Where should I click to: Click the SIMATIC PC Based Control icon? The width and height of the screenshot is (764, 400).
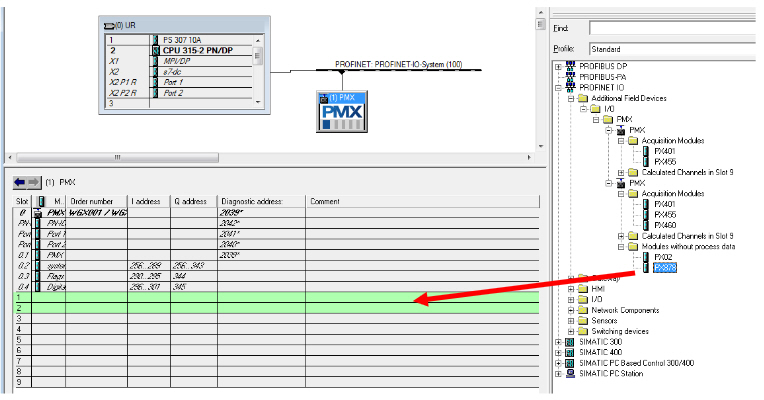click(570, 363)
